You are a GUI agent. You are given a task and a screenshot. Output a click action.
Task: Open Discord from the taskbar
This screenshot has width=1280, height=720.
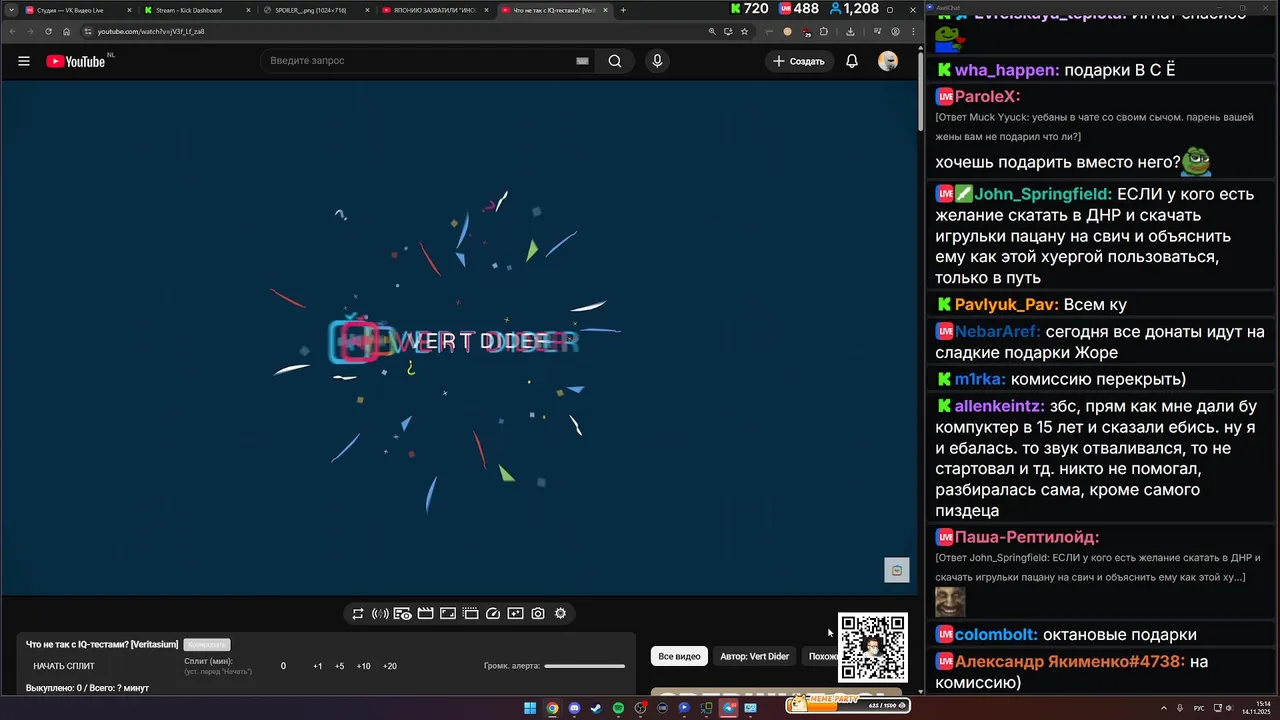(574, 708)
